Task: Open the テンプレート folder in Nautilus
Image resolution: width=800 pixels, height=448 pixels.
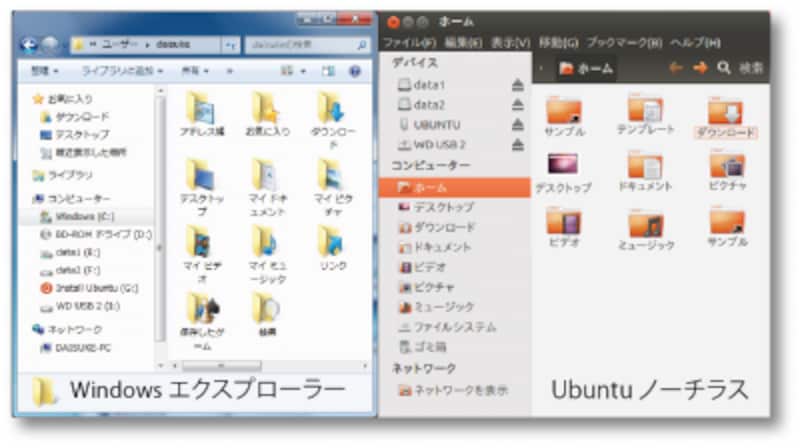Action: [645, 115]
